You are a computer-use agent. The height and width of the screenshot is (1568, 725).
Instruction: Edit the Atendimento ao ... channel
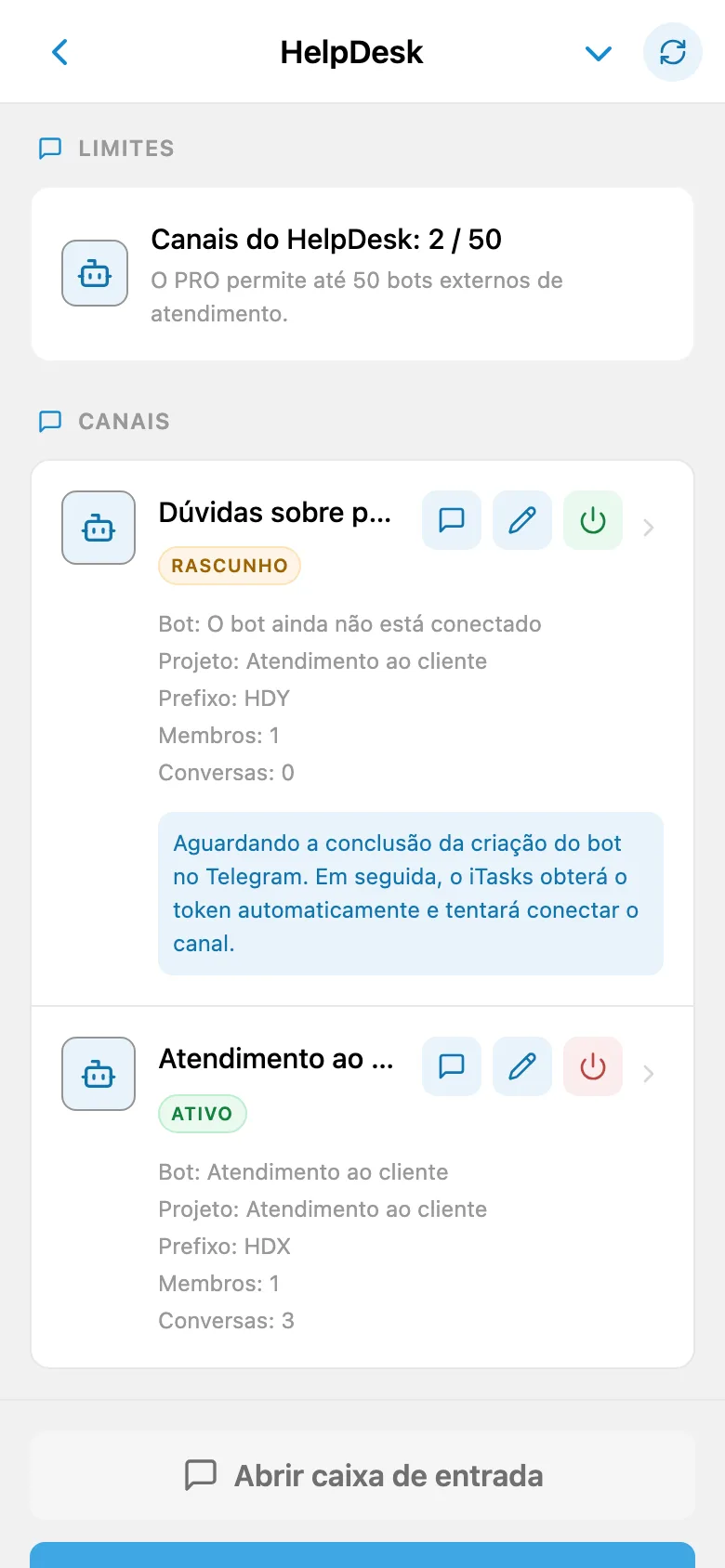[522, 1066]
